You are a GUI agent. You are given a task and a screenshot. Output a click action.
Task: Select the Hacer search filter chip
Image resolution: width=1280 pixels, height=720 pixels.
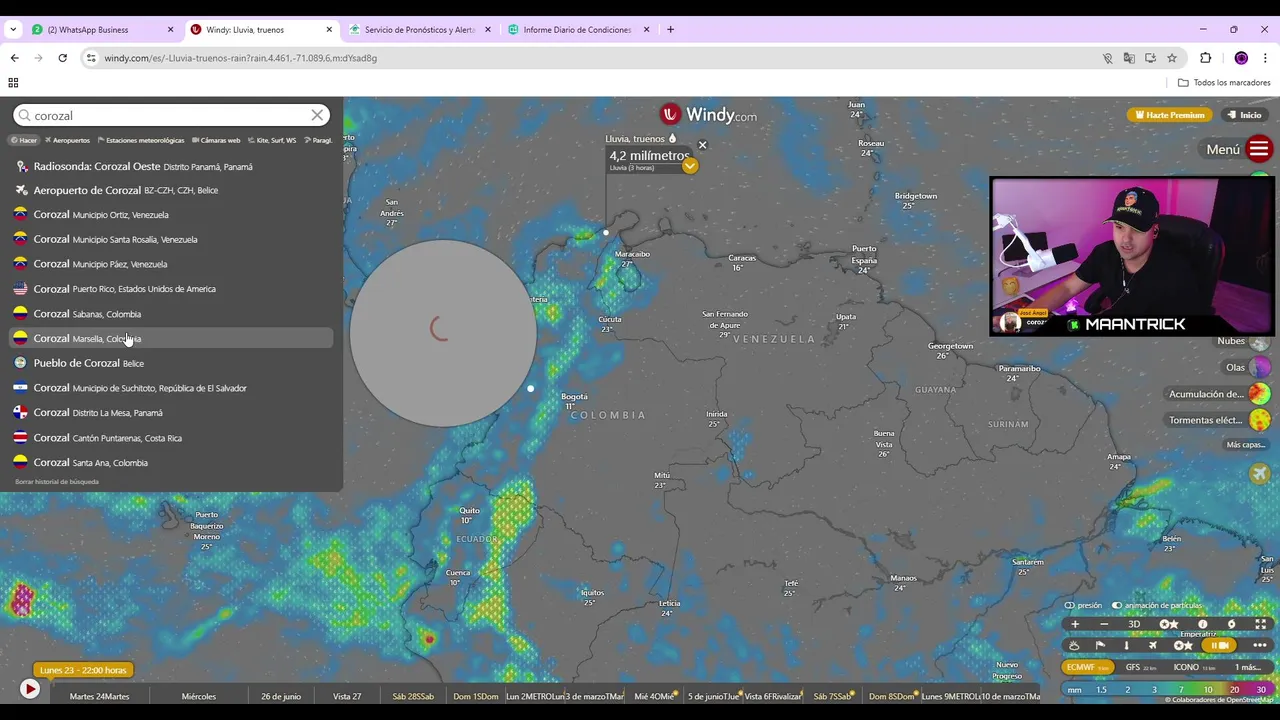24,140
